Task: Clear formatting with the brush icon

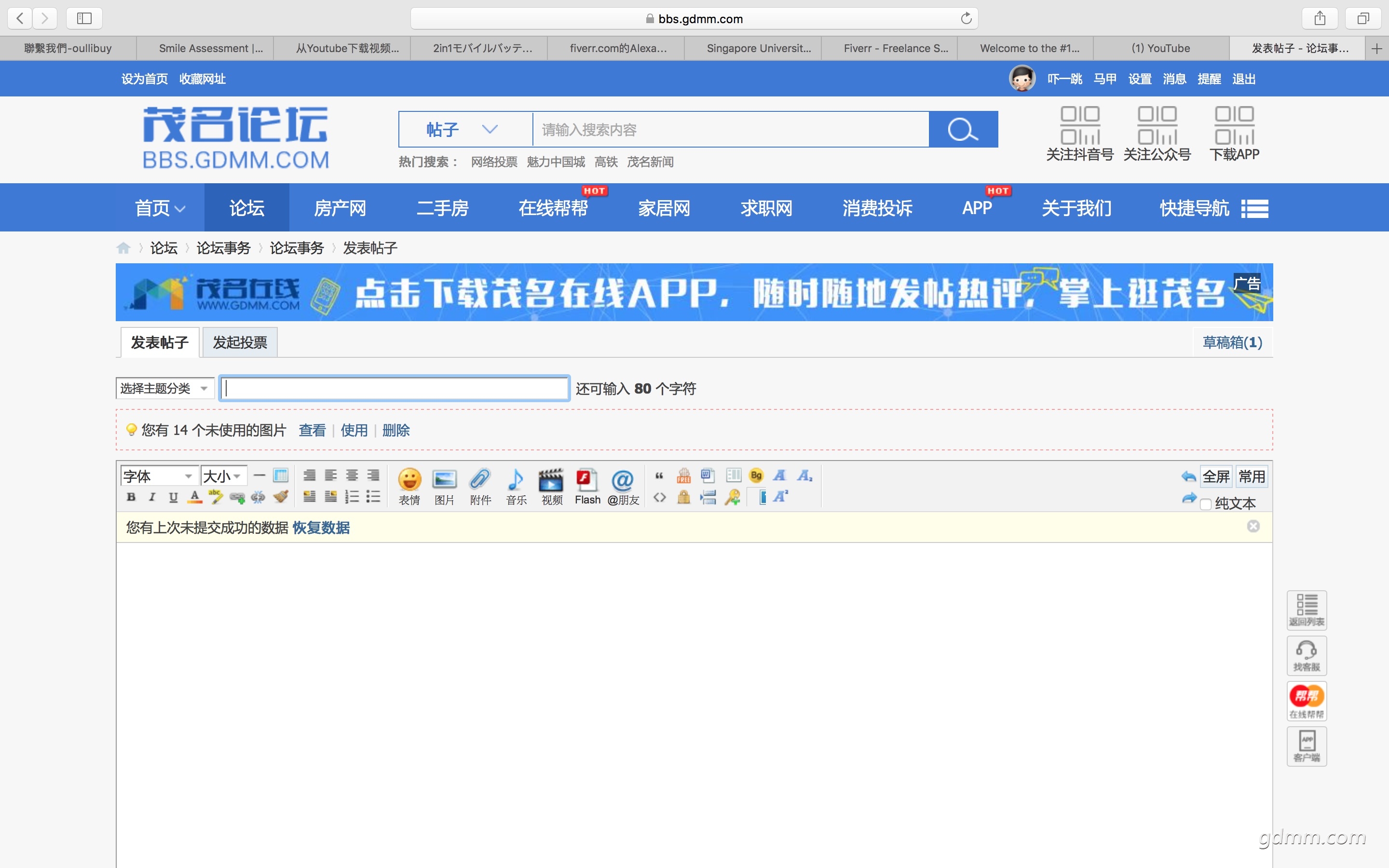Action: click(281, 497)
